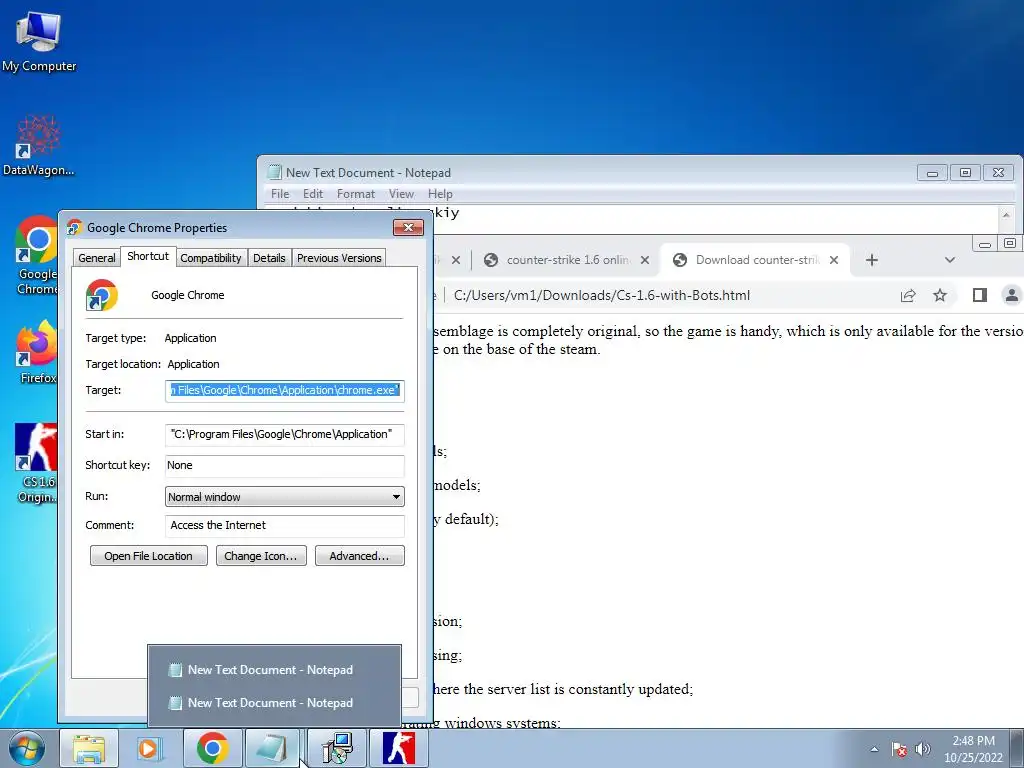Screen dimensions: 1024x768
Task: Open My Computer desktop icon
Action: point(39,42)
